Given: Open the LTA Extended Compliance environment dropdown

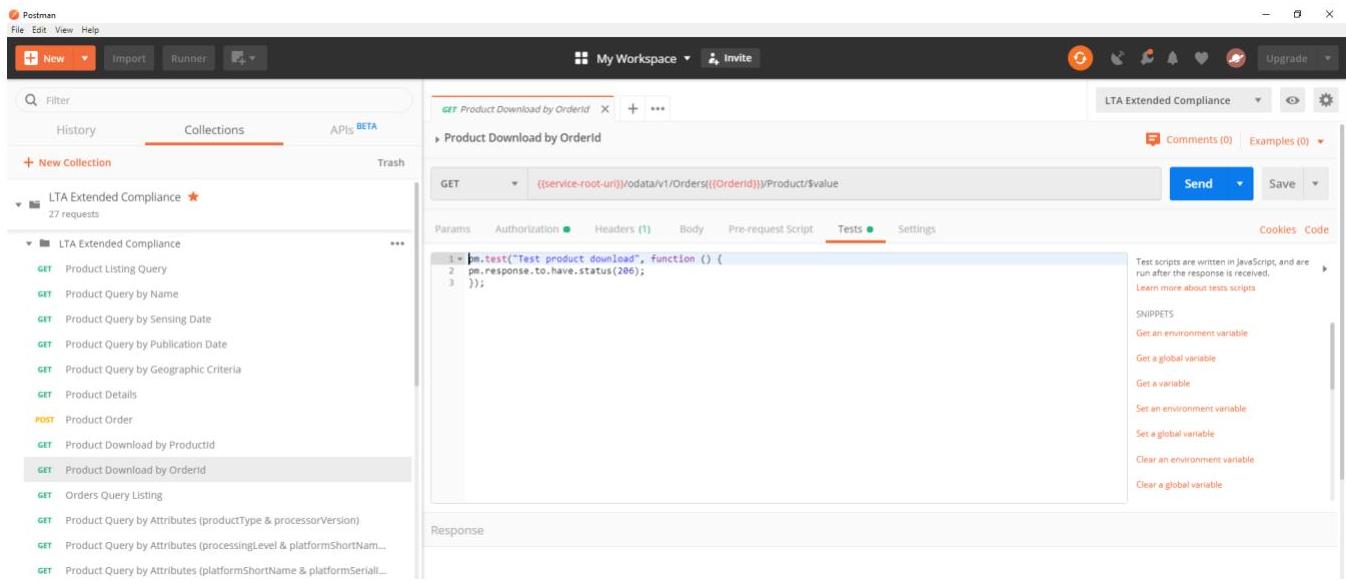Looking at the screenshot, I should pyautogui.click(x=1183, y=100).
